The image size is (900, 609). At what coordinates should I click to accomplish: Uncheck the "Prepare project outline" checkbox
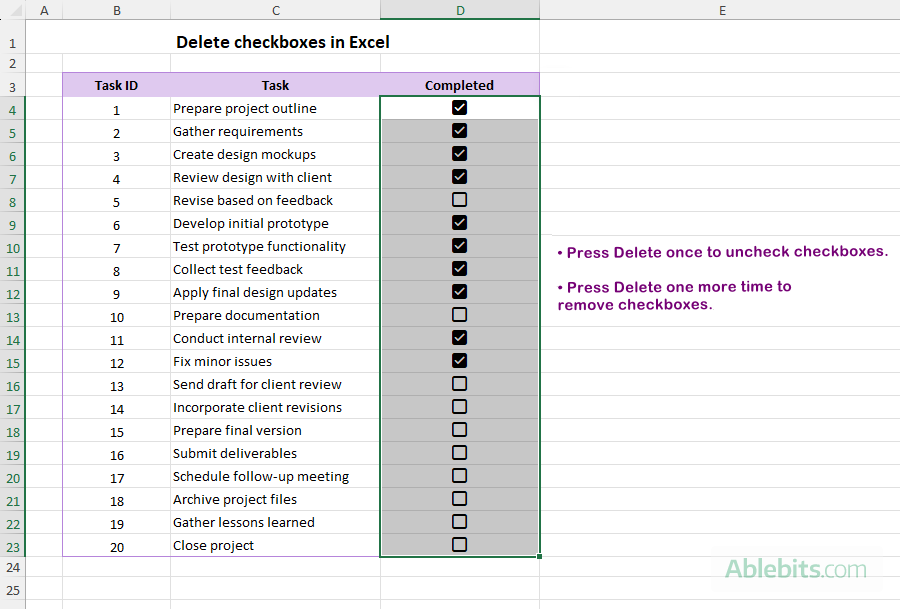tap(459, 107)
